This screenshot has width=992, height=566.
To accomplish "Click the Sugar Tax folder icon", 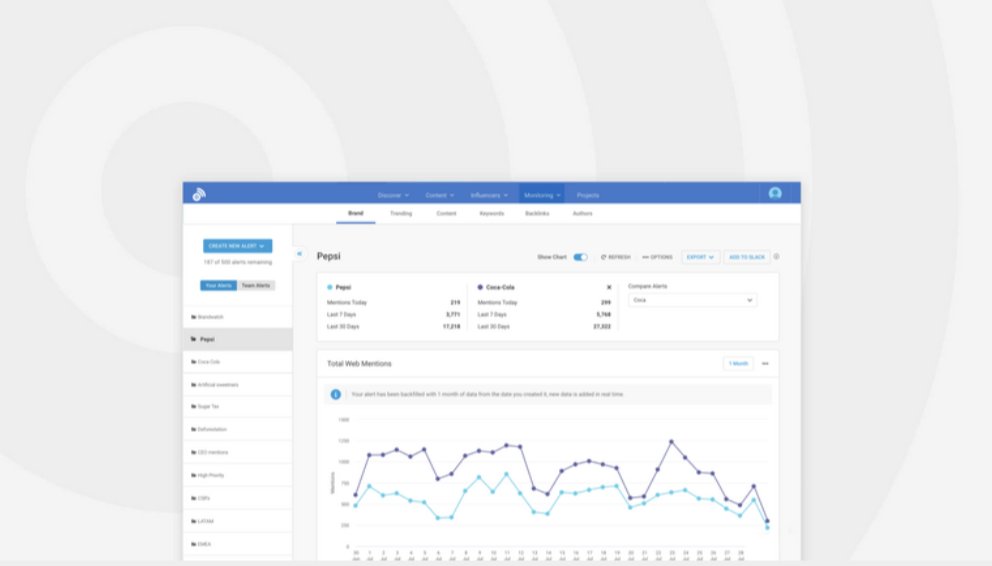I will pyautogui.click(x=194, y=407).
